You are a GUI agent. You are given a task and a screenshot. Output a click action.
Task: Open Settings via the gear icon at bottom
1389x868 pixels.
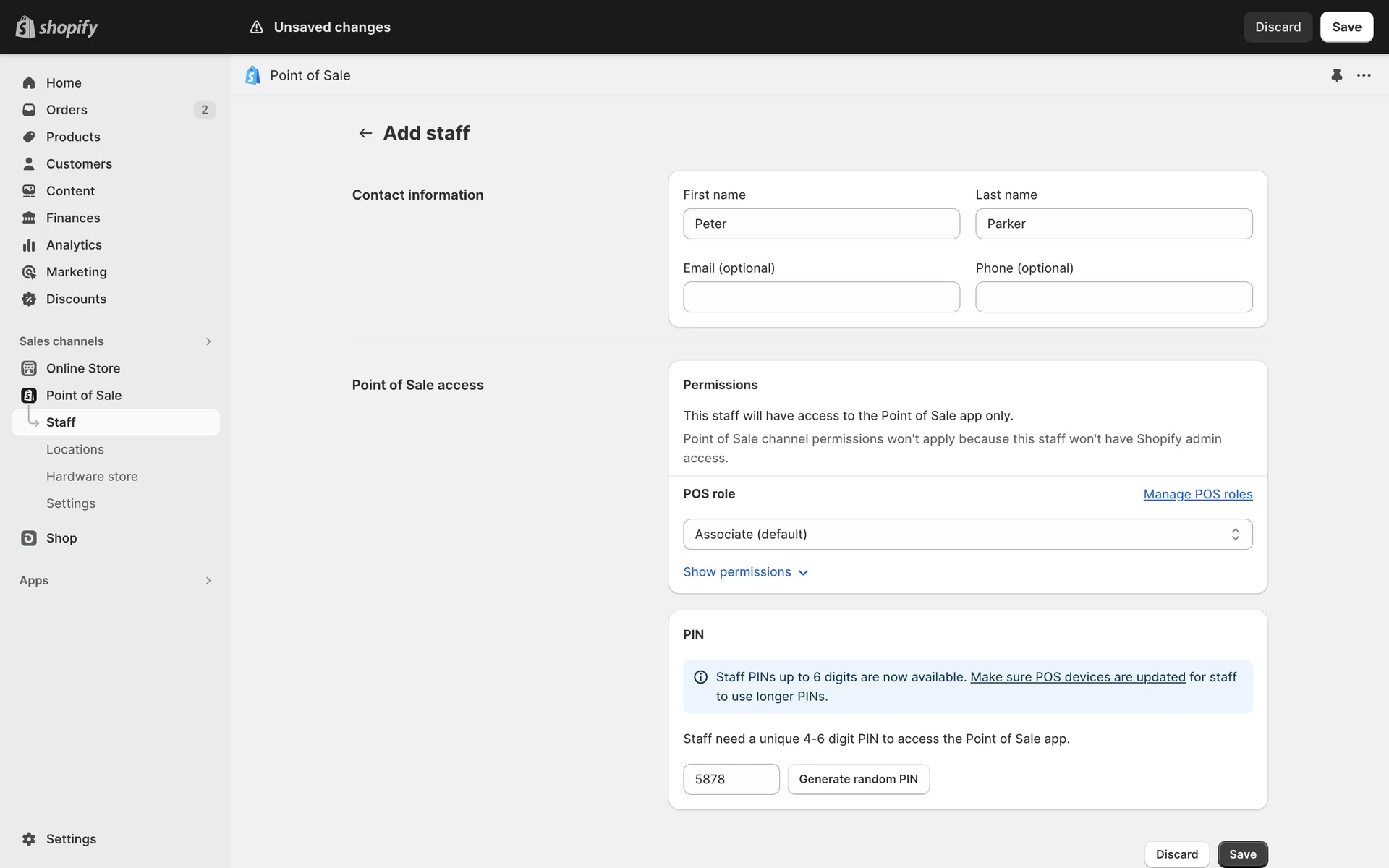[x=29, y=839]
